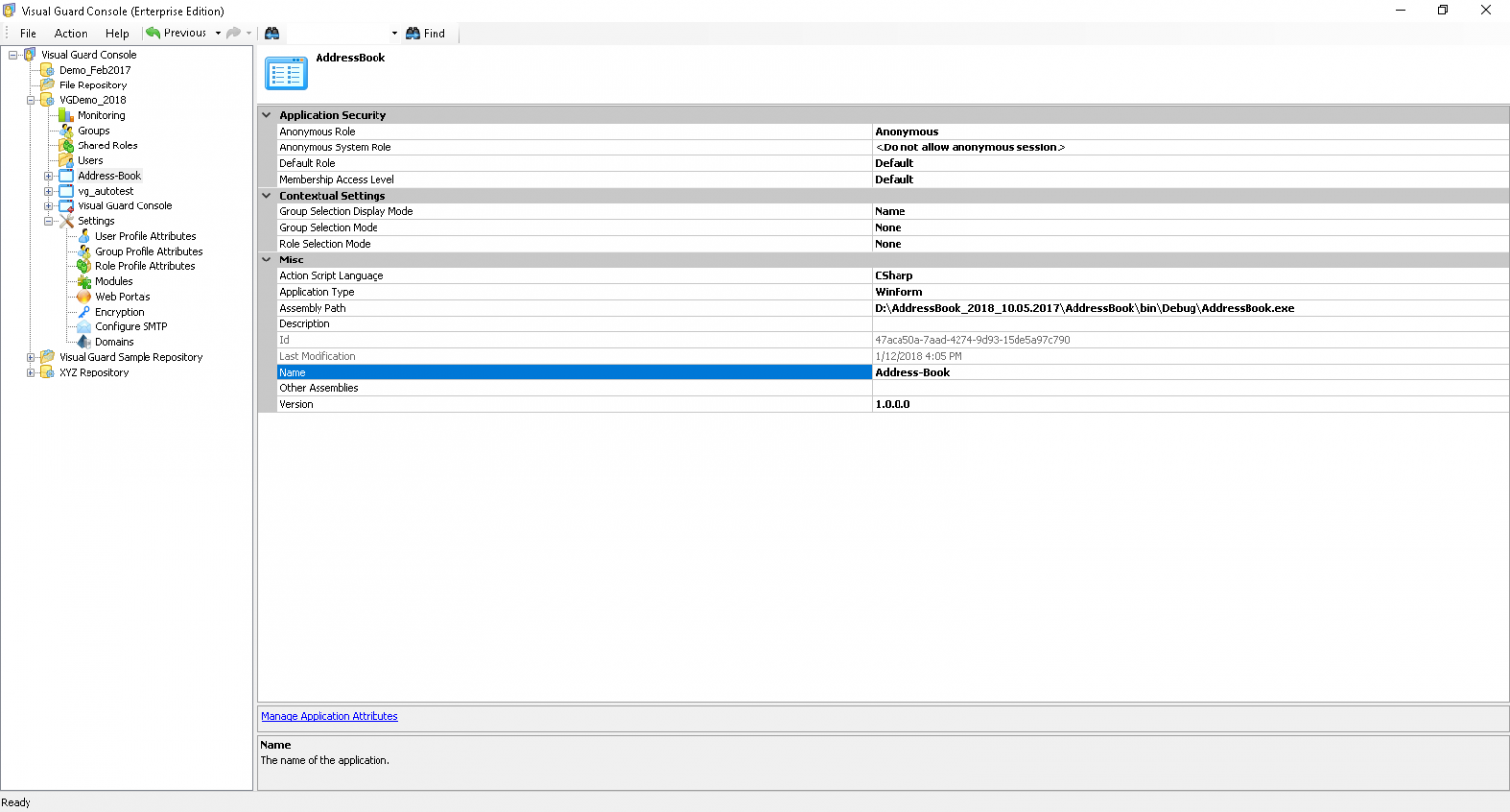Click the File Repository folder icon
The height and width of the screenshot is (812, 1510).
(x=47, y=85)
